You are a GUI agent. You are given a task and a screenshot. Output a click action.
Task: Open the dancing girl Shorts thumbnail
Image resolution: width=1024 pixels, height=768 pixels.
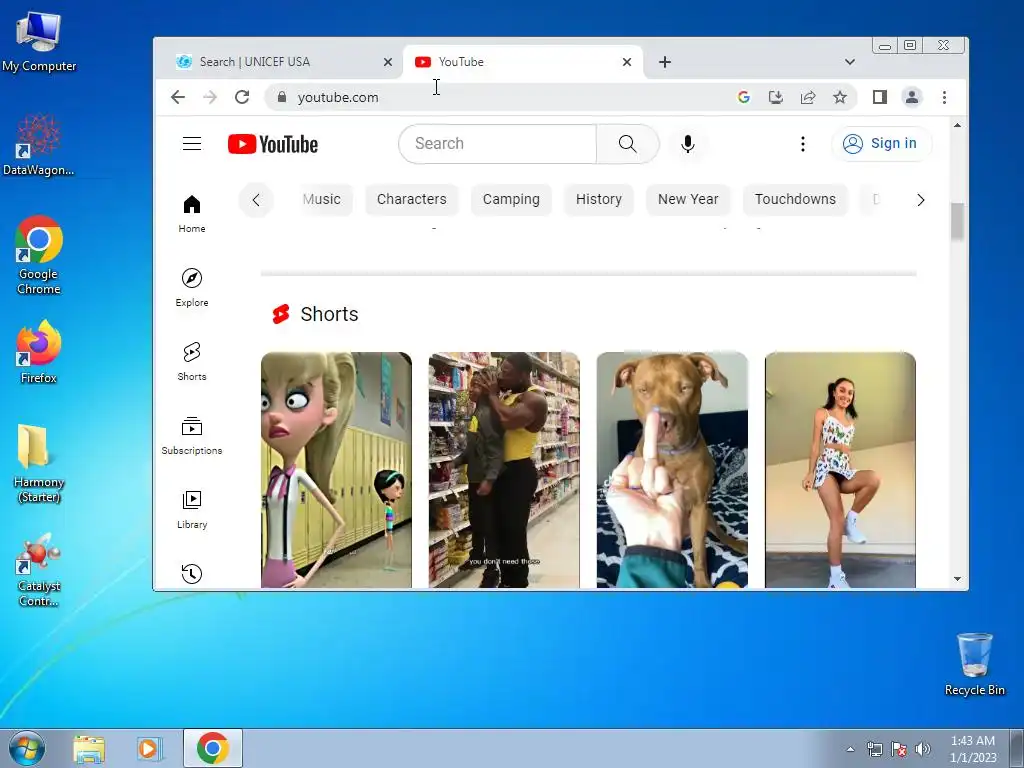[x=840, y=470]
